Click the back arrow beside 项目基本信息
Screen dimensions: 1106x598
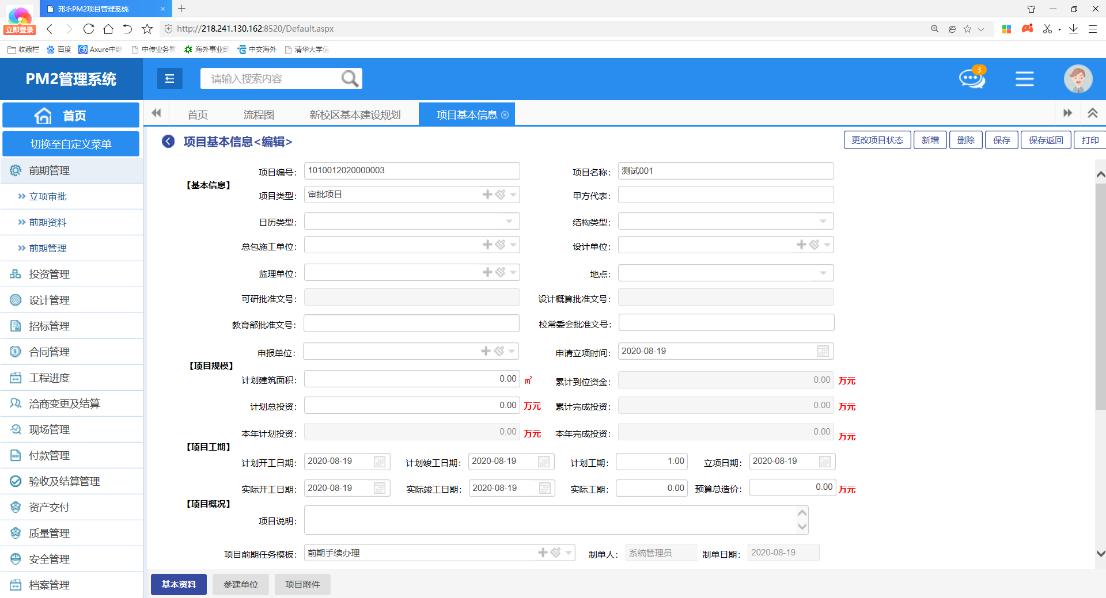[168, 142]
